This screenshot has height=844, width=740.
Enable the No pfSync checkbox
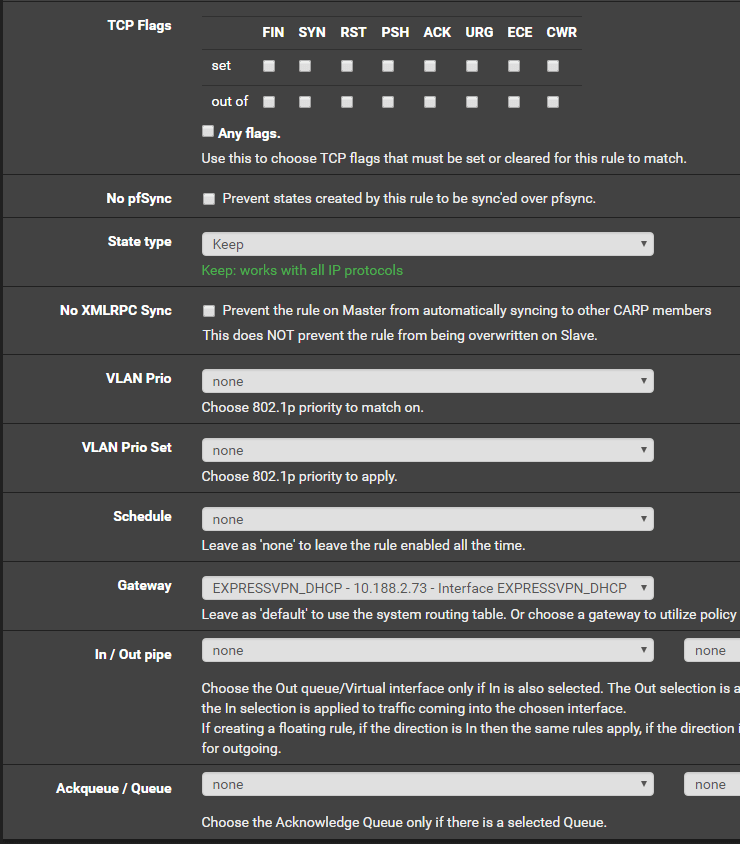(209, 199)
